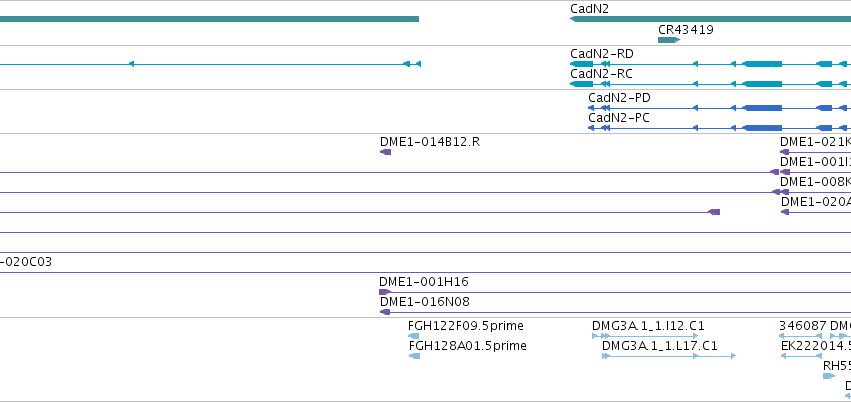Select the FGH122F09.5prime EST glyph

[414, 336]
